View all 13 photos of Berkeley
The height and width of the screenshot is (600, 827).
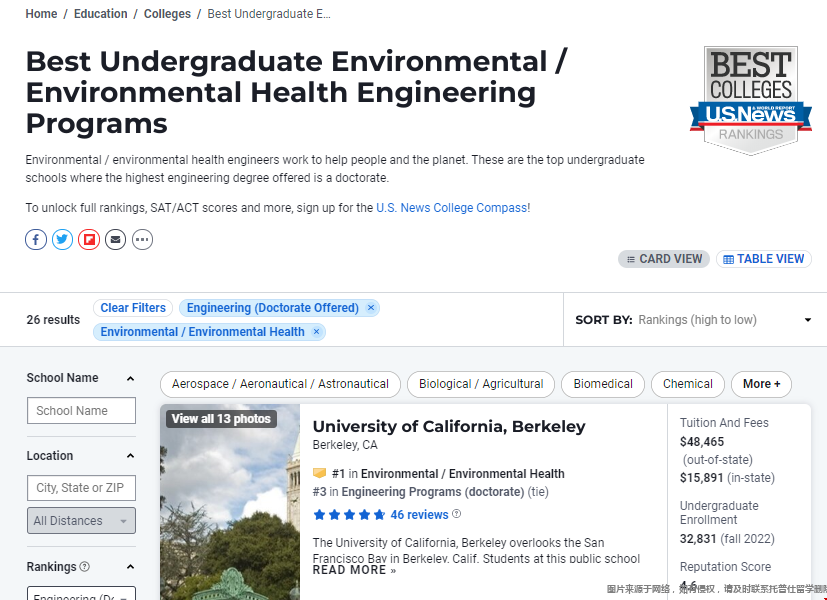tap(221, 419)
